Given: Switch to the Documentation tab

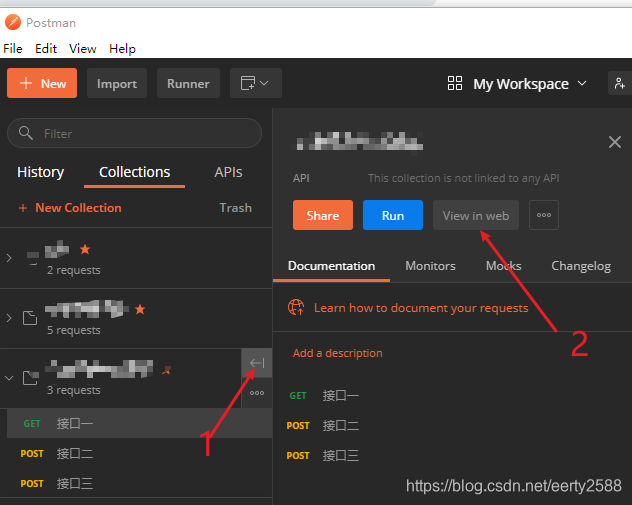Looking at the screenshot, I should pos(331,266).
